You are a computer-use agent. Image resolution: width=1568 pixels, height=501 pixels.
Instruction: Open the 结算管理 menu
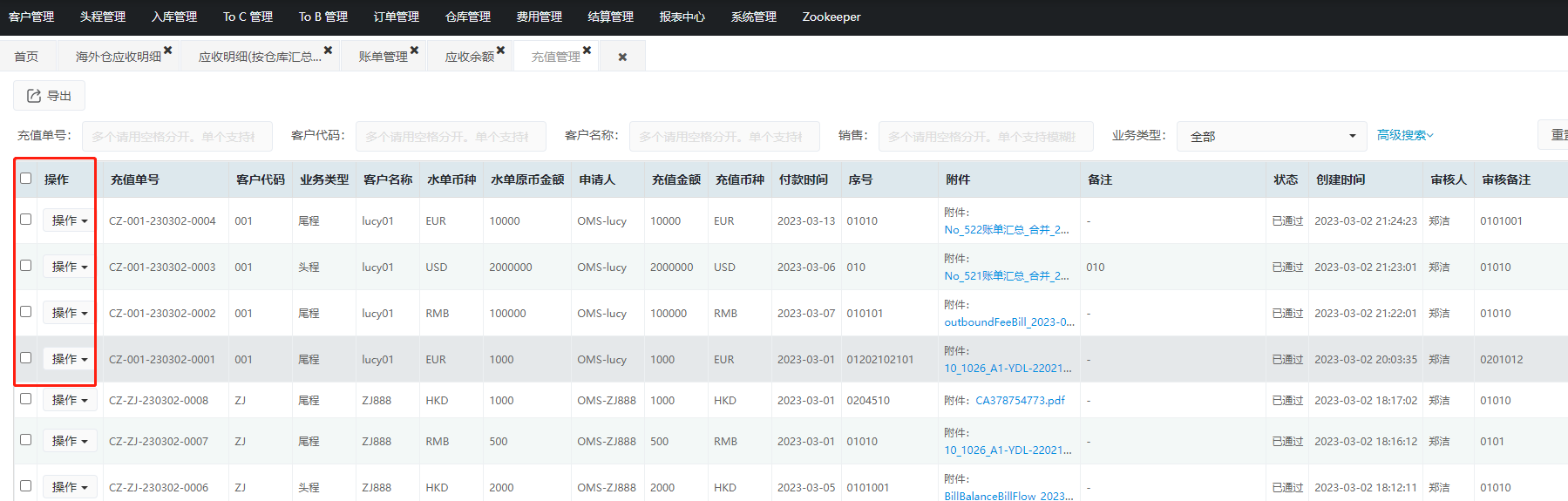click(x=611, y=17)
